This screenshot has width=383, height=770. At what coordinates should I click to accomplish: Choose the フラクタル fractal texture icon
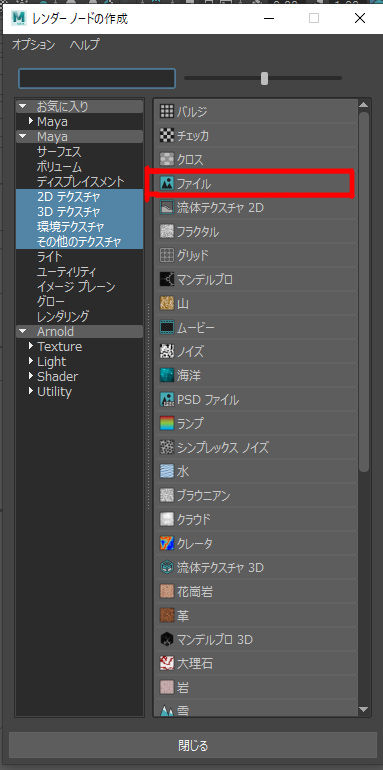pyautogui.click(x=167, y=232)
